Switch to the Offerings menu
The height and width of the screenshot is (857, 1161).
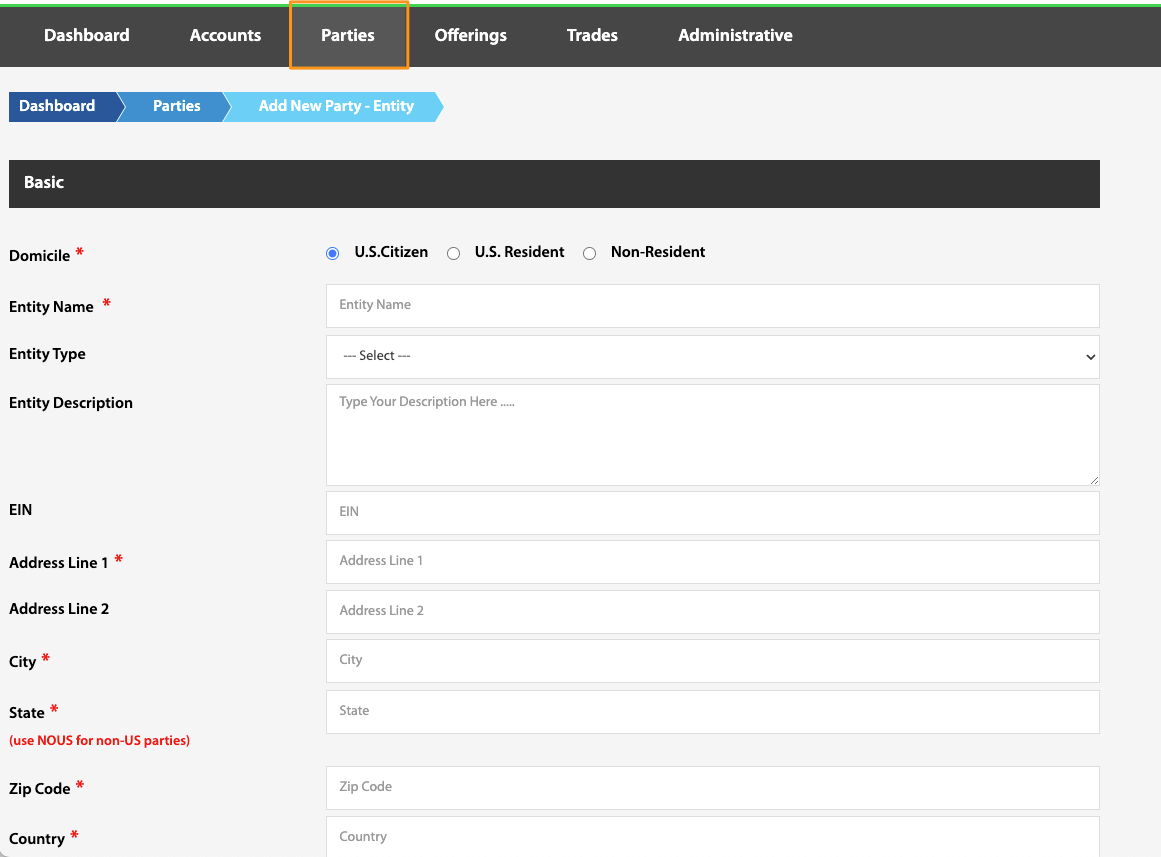470,35
